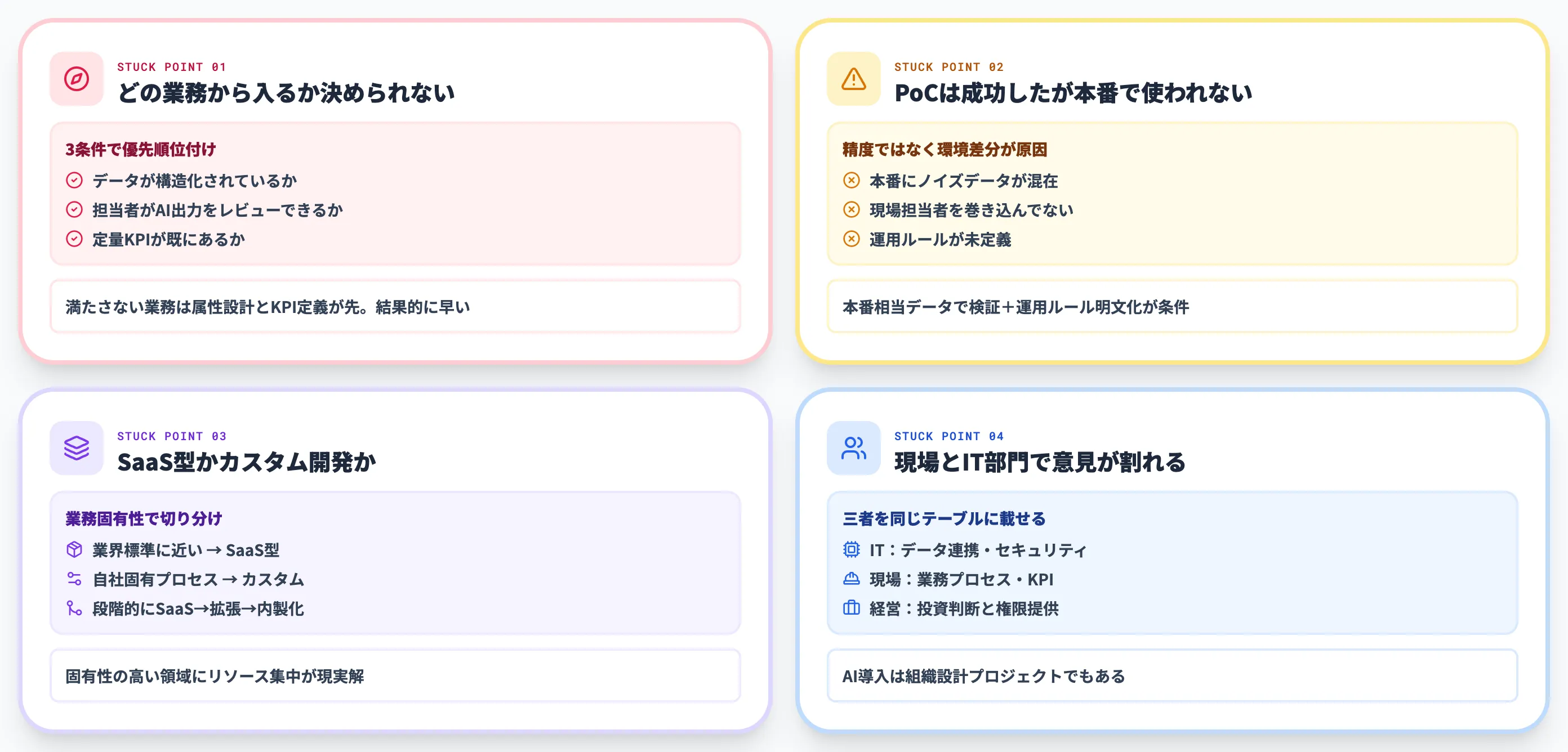
Task: Click the package box icon next to SaaS型
Action: pyautogui.click(x=73, y=550)
